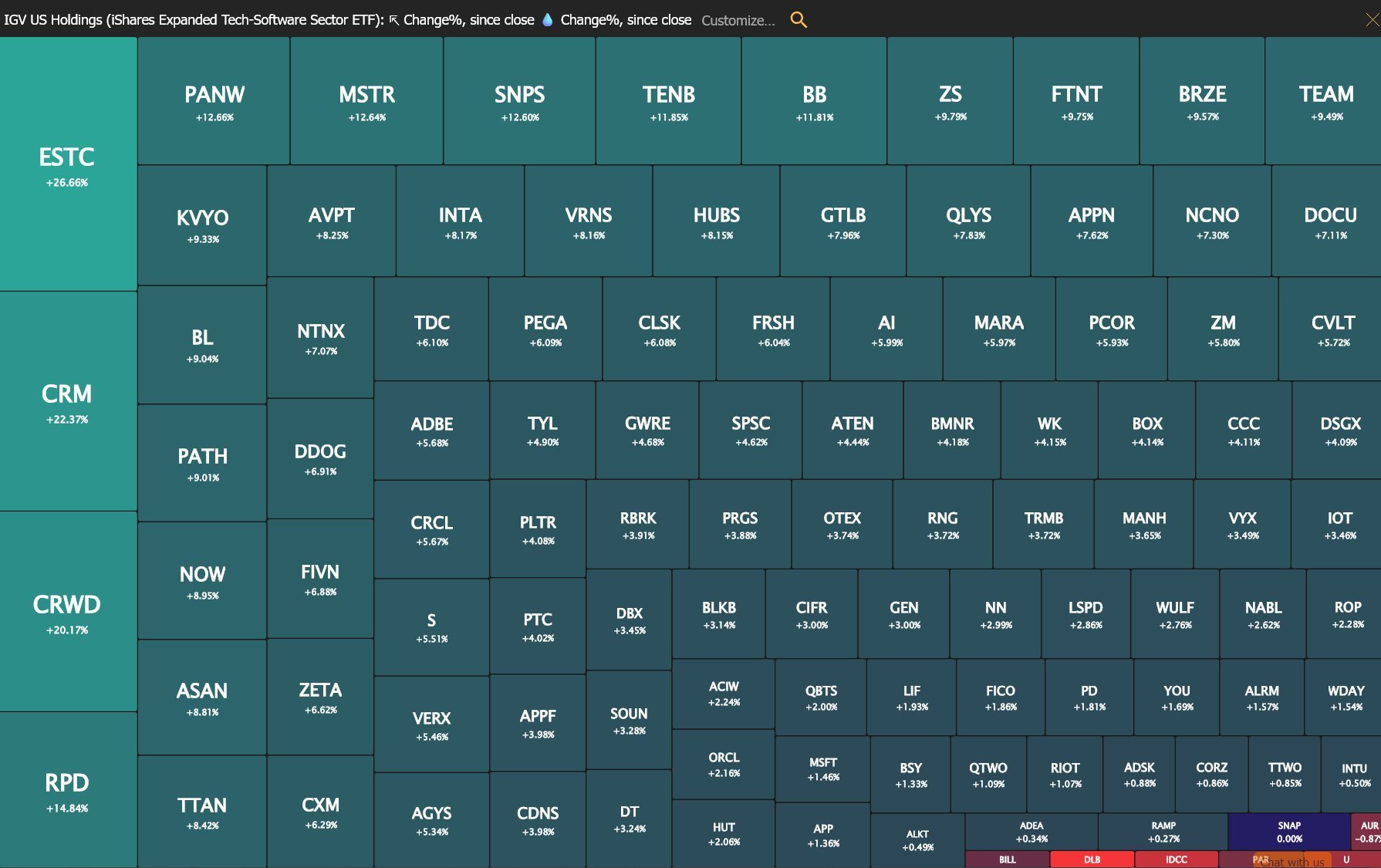Open the BRZE tile
This screenshot has width=1381, height=868.
click(x=1202, y=101)
